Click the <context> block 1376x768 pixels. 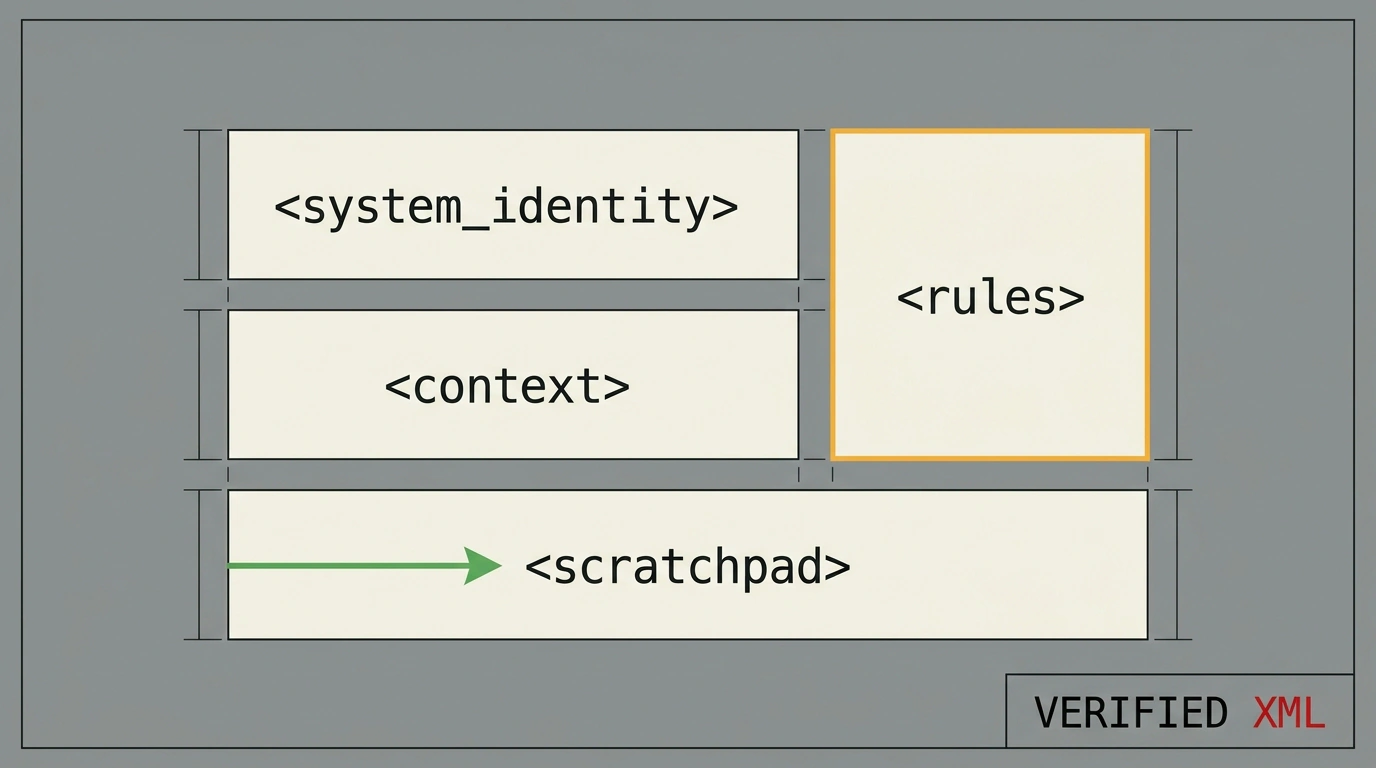(513, 385)
